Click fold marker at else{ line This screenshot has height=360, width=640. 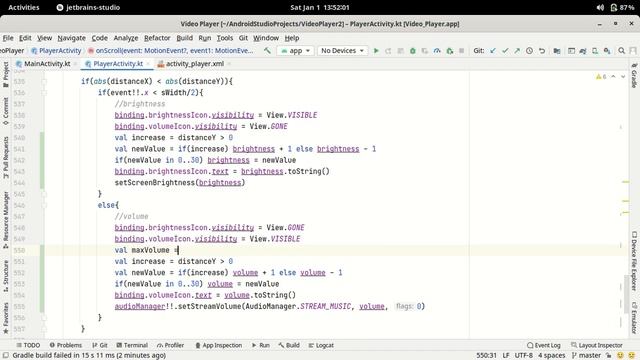click(44, 205)
